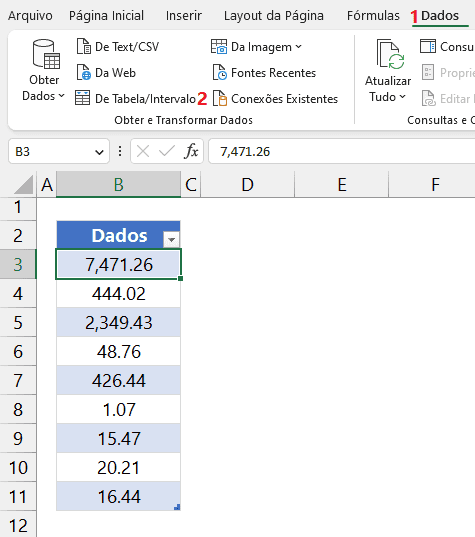This screenshot has height=537, width=475.
Task: Click inside the formula bar field
Action: click(342, 151)
